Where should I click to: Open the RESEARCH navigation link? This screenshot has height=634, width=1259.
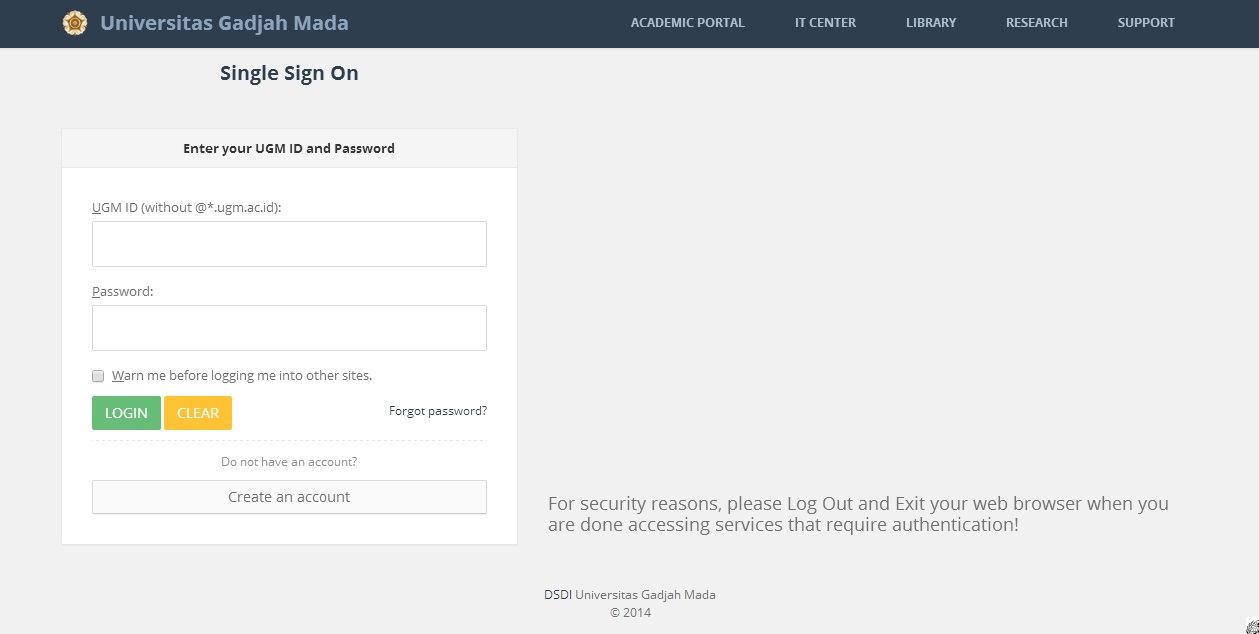click(x=1037, y=23)
